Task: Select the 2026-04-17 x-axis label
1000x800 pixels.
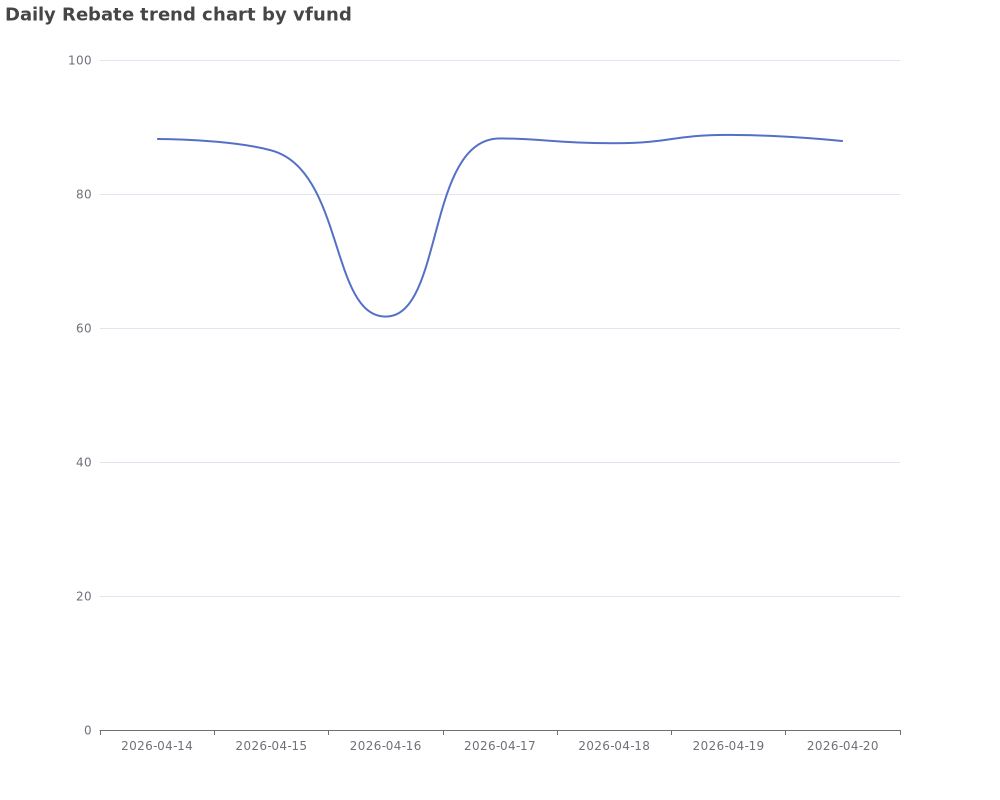Action: (499, 746)
